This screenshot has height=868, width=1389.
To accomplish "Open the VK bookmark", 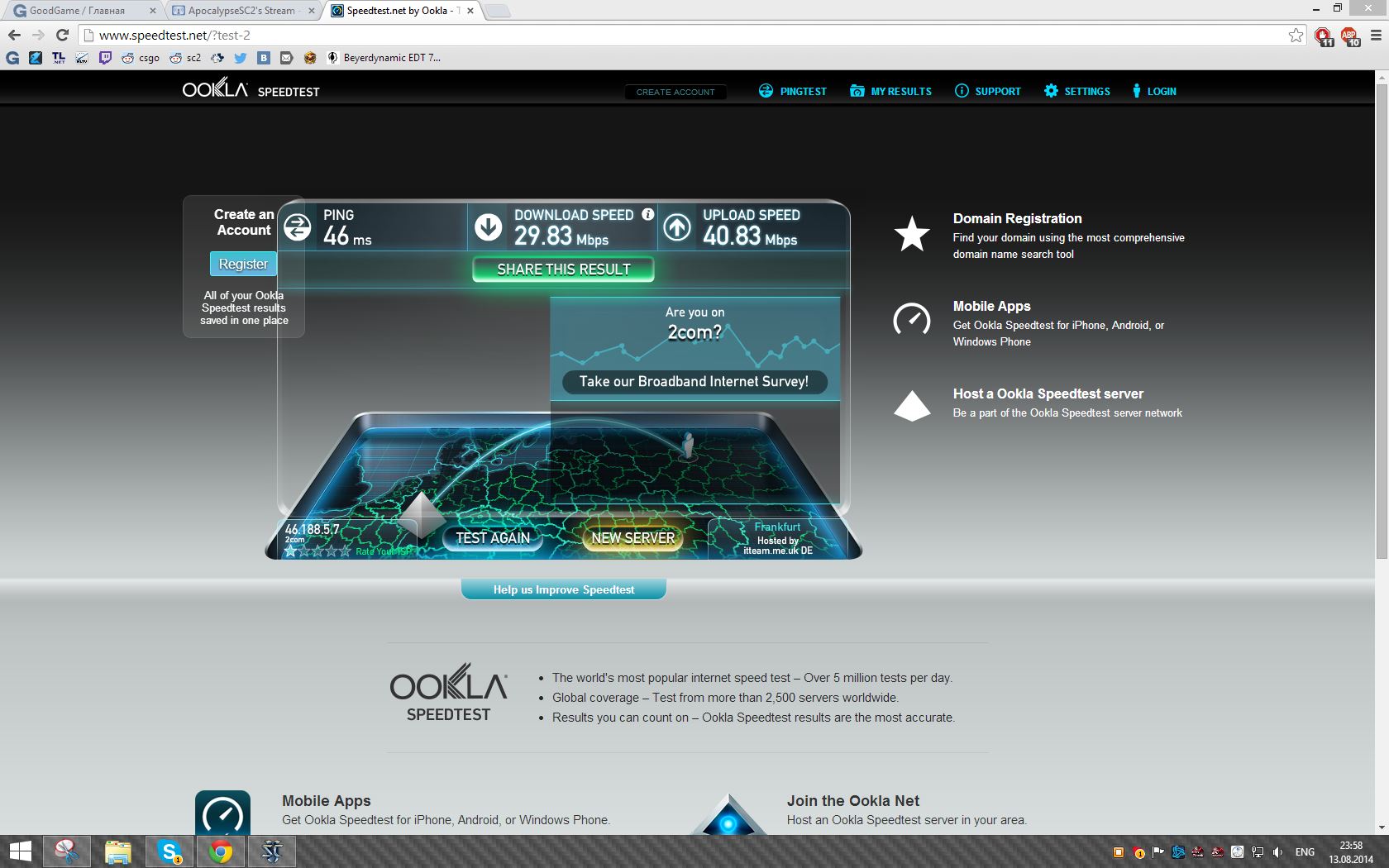I will [x=264, y=58].
